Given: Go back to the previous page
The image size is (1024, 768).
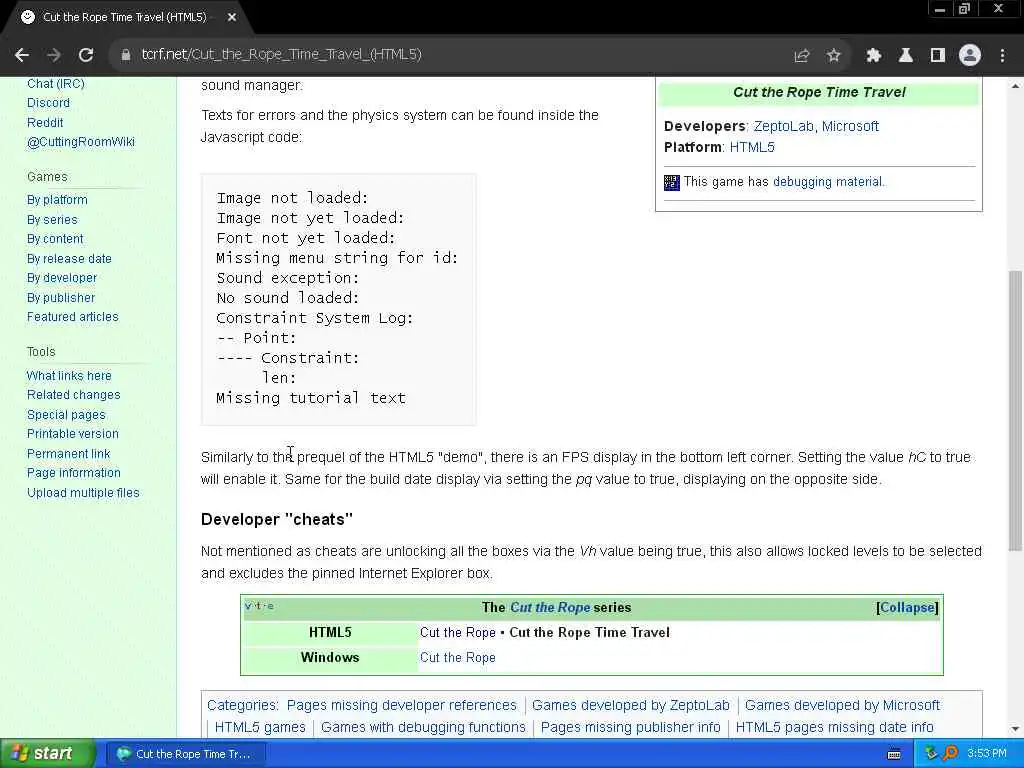Looking at the screenshot, I should pos(22,55).
